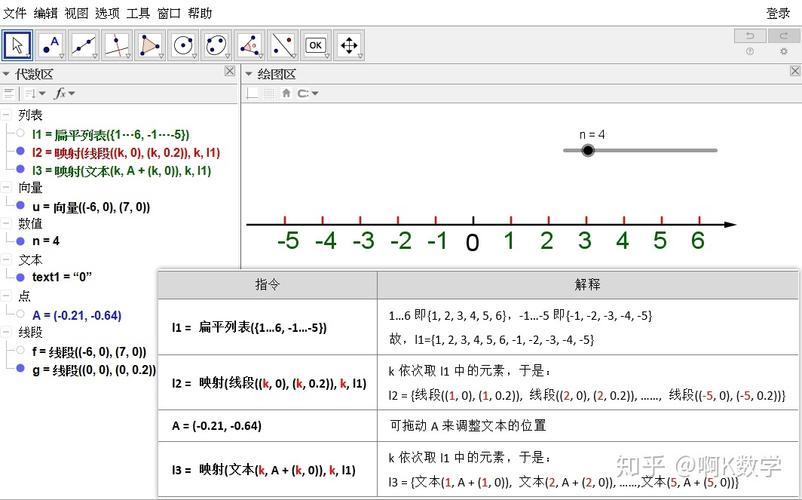This screenshot has width=802, height=500.
Task: Open the 工具 menu
Action: 138,13
